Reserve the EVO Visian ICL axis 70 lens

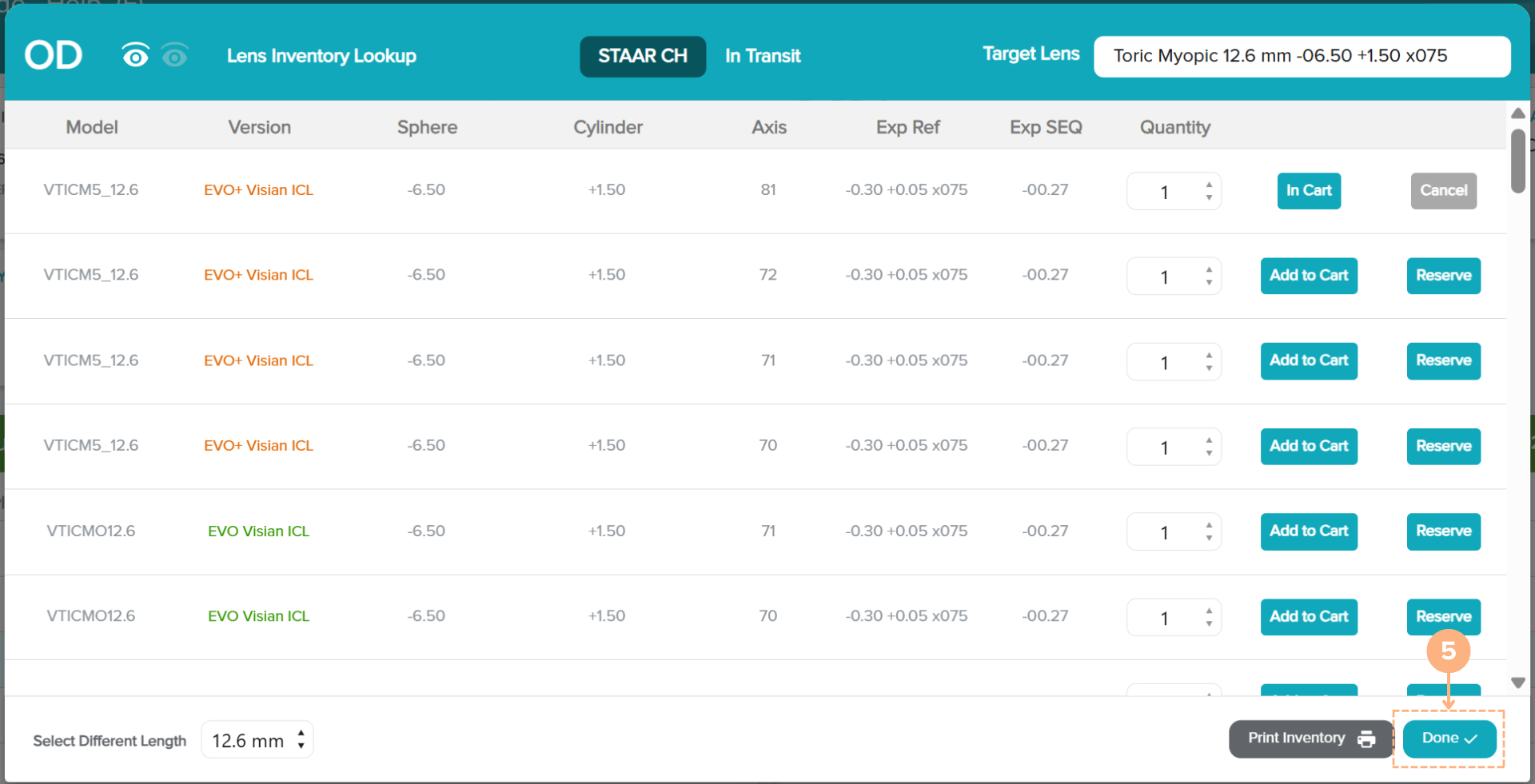click(1443, 616)
